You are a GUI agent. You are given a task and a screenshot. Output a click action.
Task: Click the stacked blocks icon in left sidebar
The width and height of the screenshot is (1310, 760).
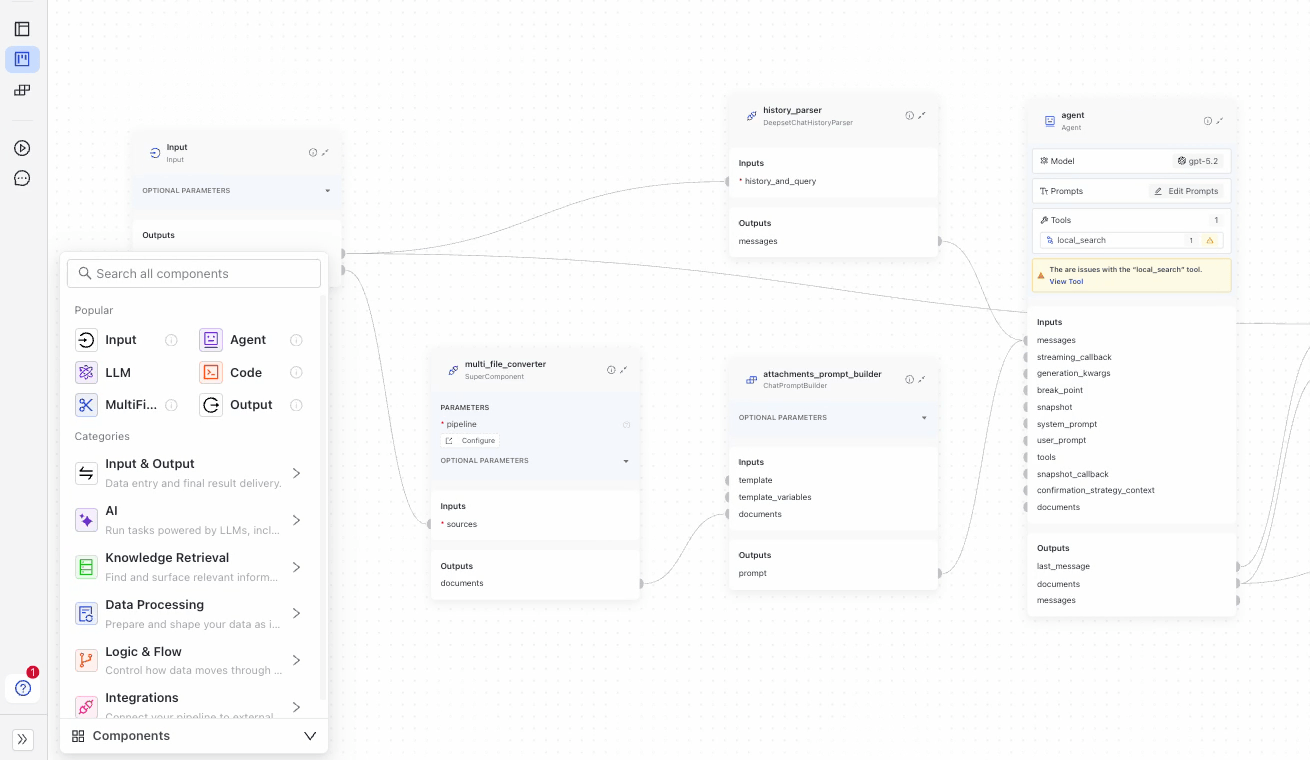22,90
